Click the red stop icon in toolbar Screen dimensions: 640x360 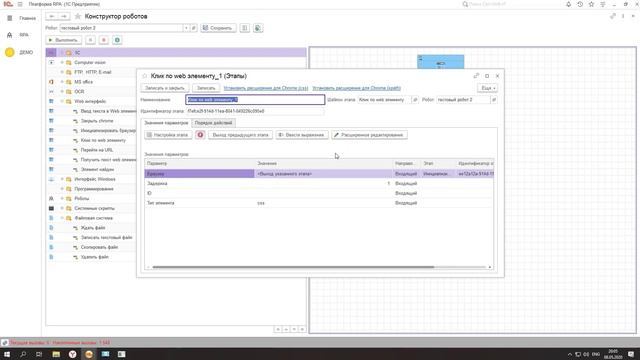(x=104, y=40)
